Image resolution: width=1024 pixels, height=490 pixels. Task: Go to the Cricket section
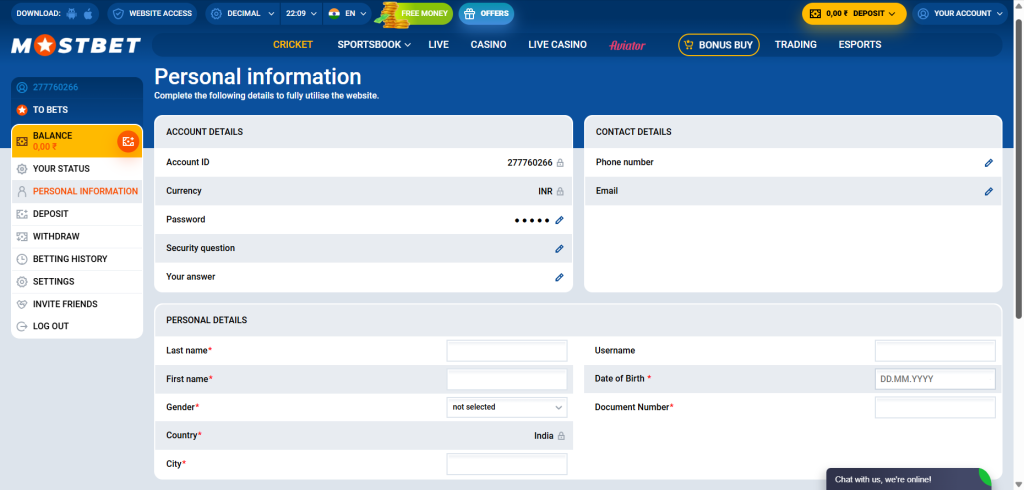tap(293, 45)
